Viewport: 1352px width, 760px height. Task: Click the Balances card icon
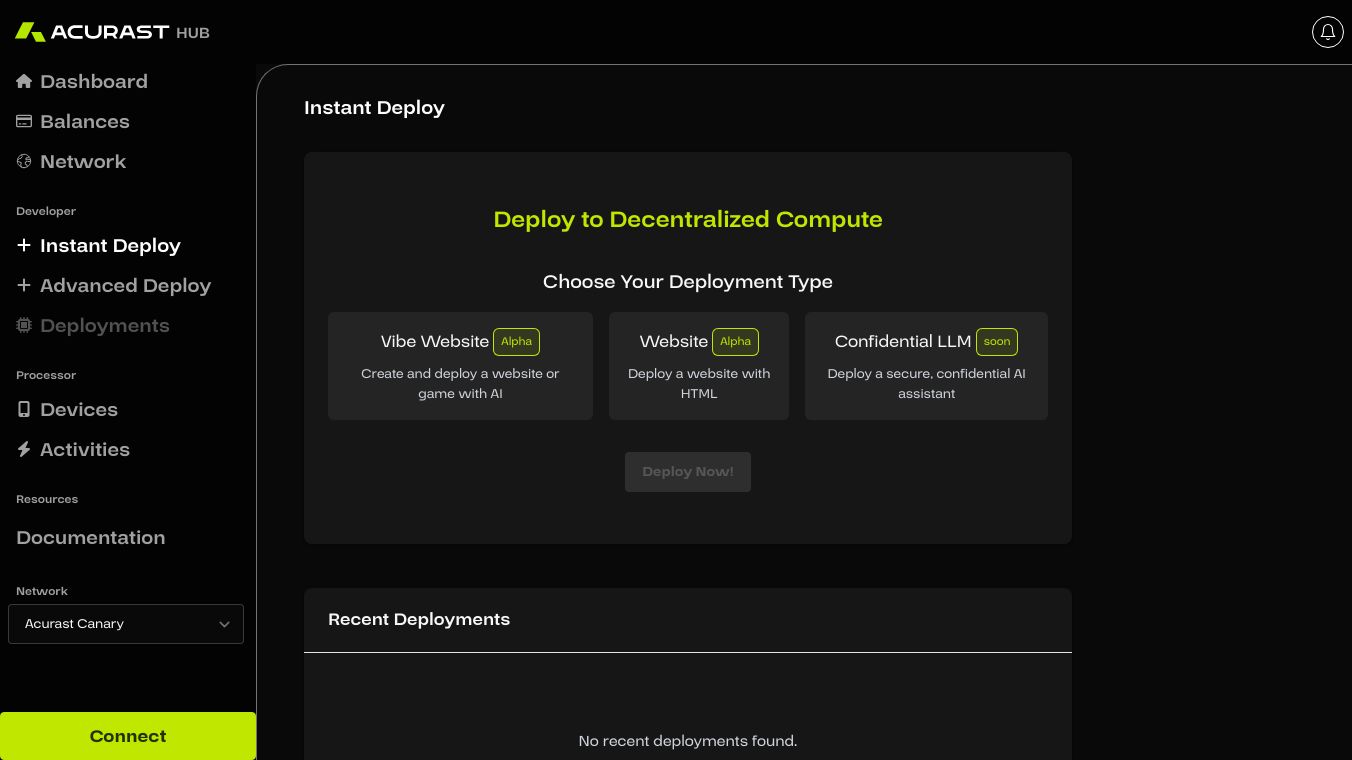[24, 121]
